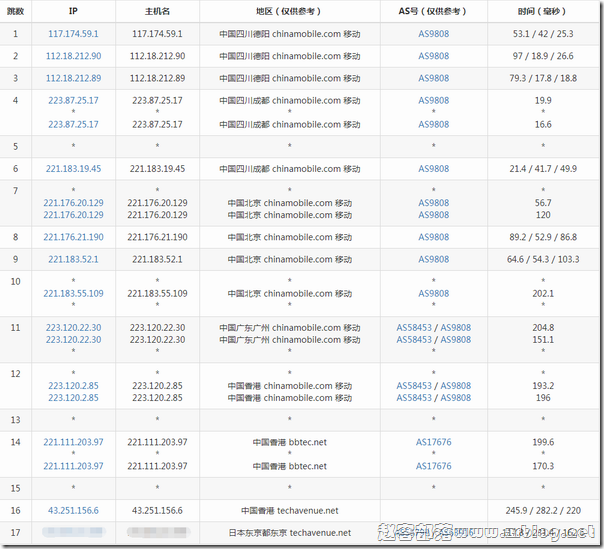Image resolution: width=604 pixels, height=549 pixels.
Task: Open IP link 221.183.52.1 in hop 9
Action: point(73,259)
